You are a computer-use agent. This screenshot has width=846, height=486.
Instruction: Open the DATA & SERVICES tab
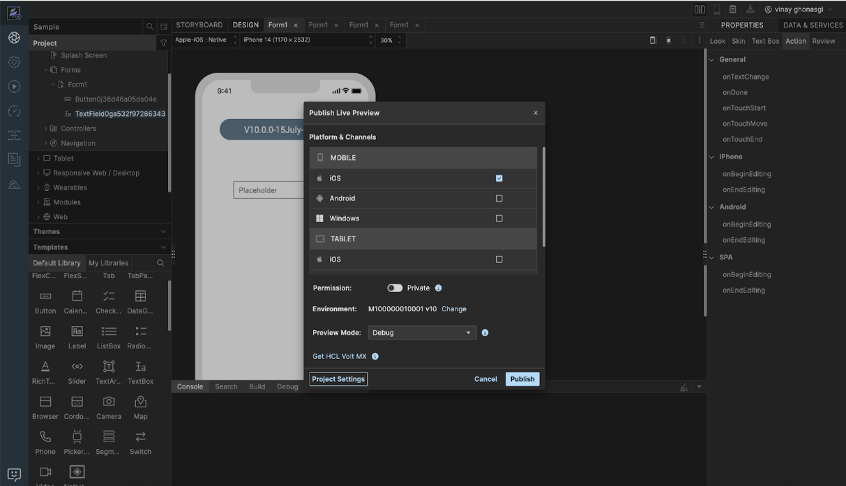[x=812, y=25]
